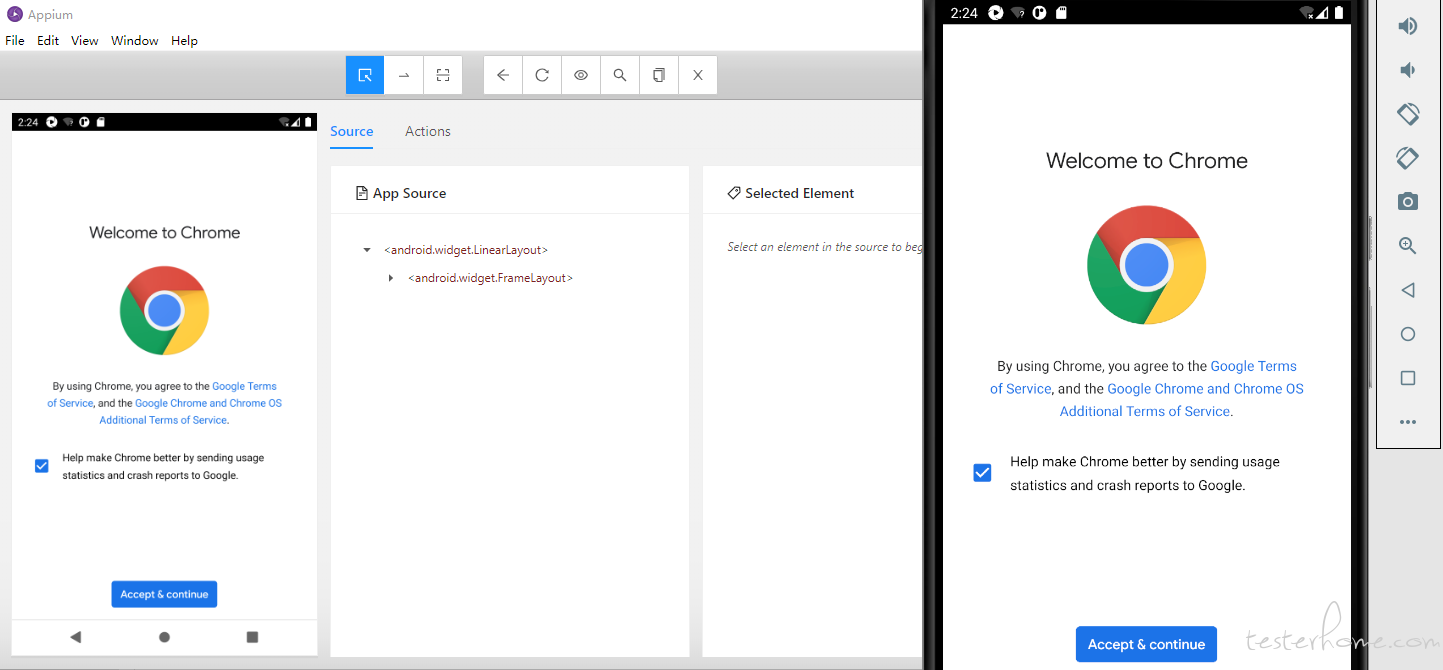The width and height of the screenshot is (1443, 670).
Task: Click the Selected Element panel header
Action: (x=791, y=193)
